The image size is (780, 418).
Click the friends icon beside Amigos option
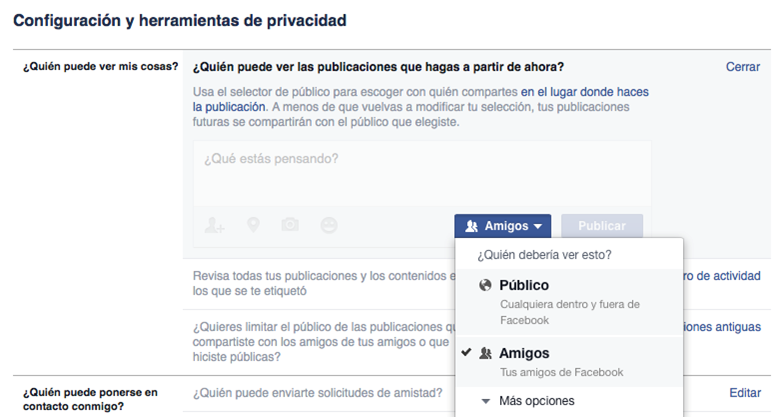click(485, 353)
